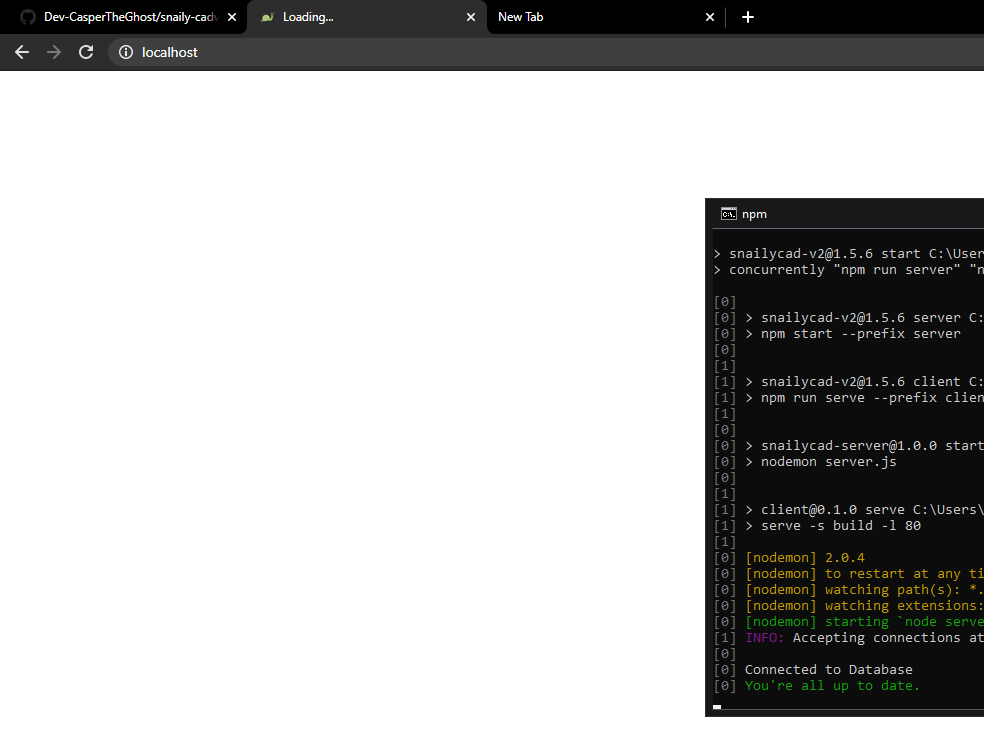The height and width of the screenshot is (744, 984).
Task: Open a new tab with the plus icon
Action: tap(747, 17)
